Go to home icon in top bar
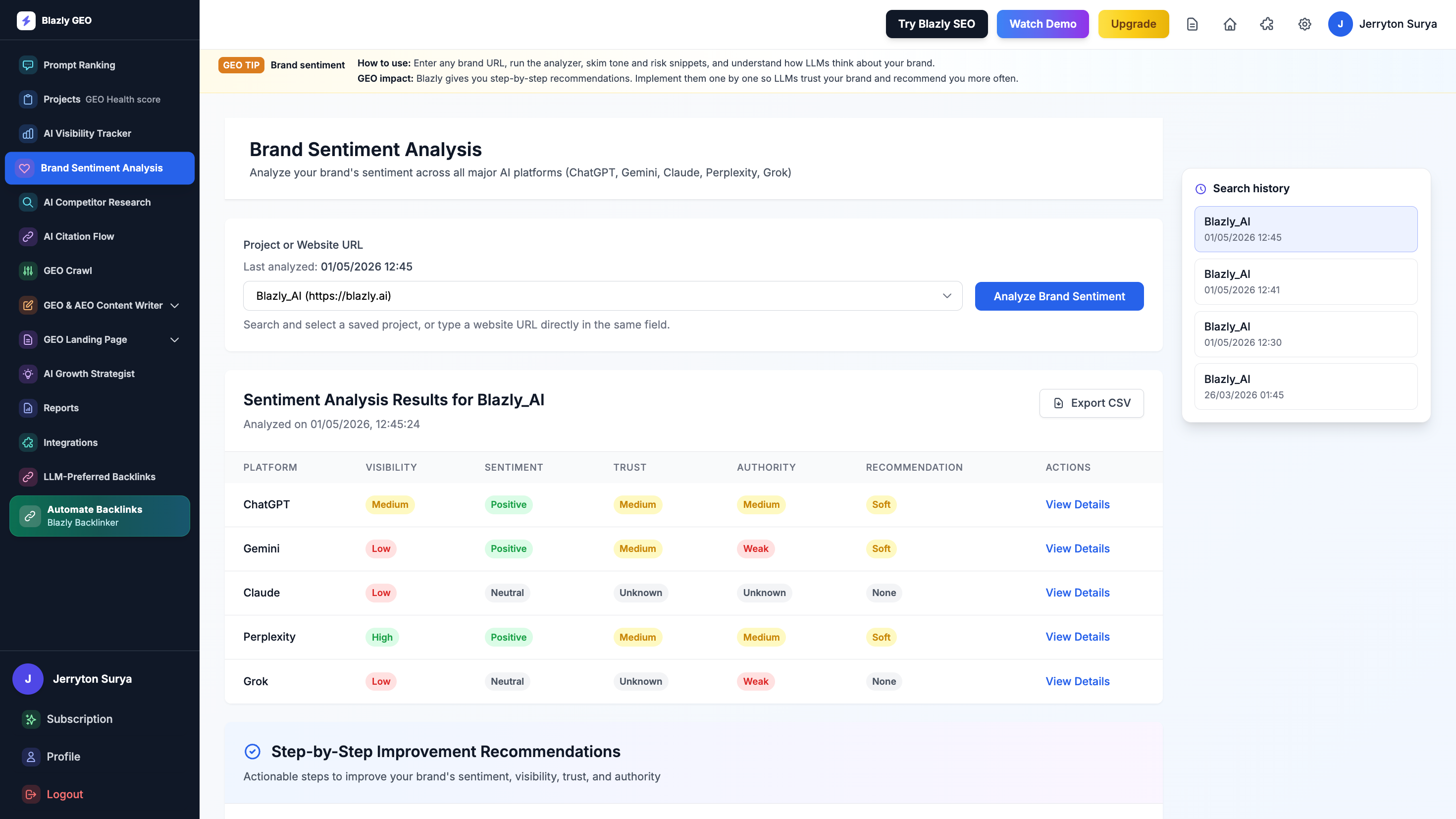Viewport: 1456px width, 819px height. pos(1230,24)
